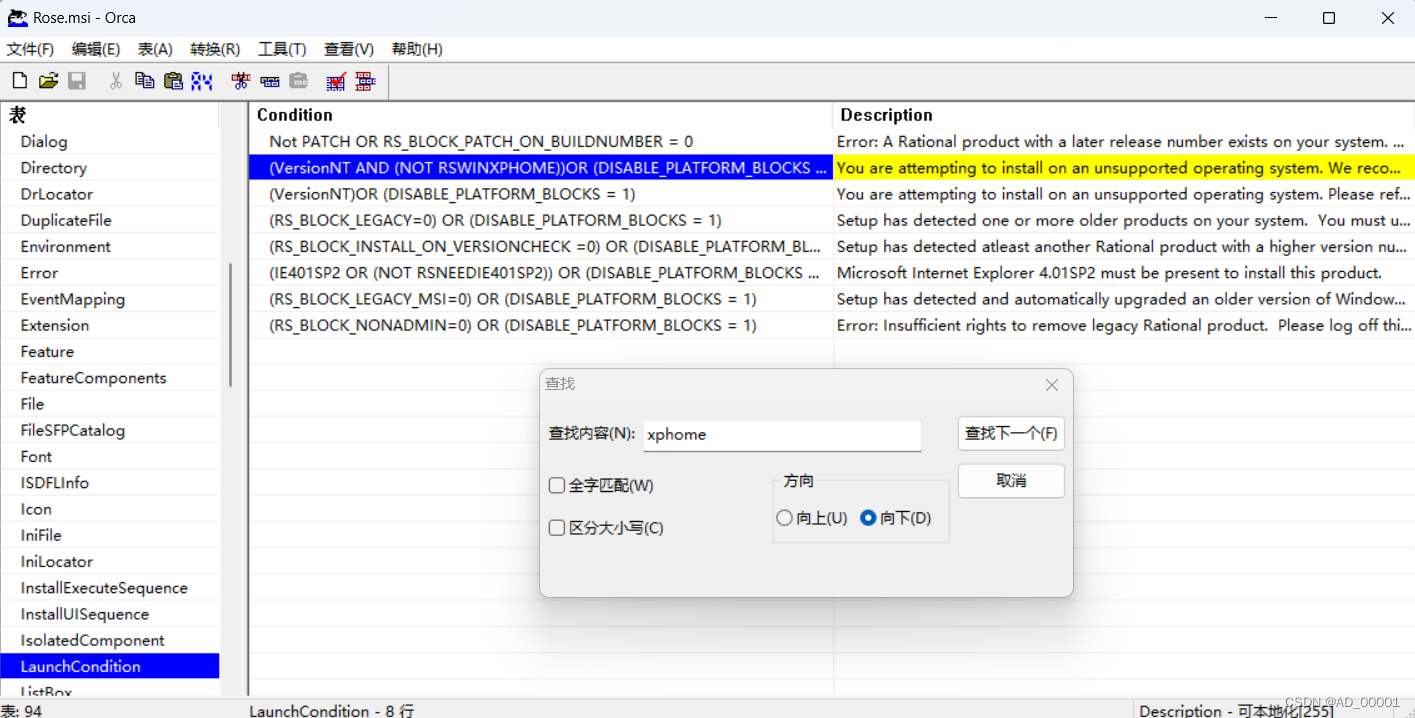The height and width of the screenshot is (718, 1415).
Task: Select the RS_BLOCK_NONADMIN=0 condition cell
Action: pyautogui.click(x=540, y=325)
